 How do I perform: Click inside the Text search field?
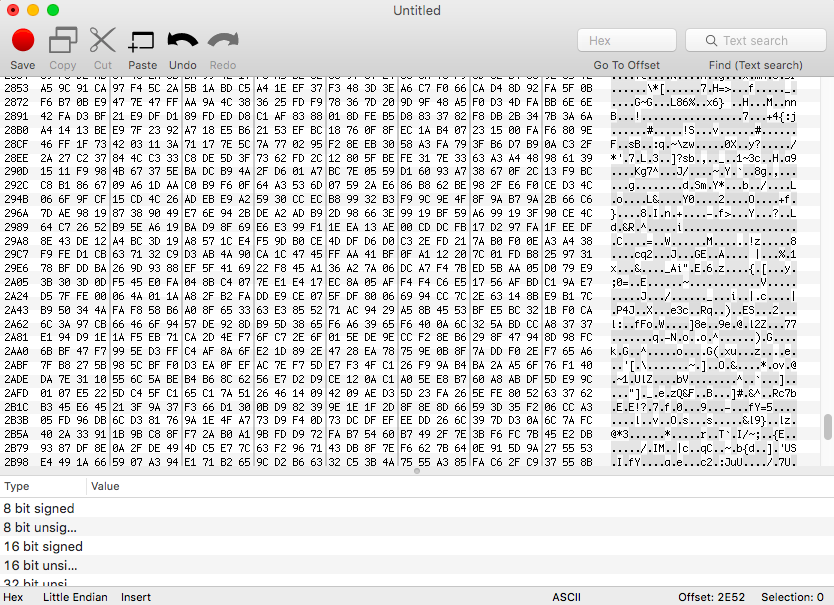pyautogui.click(x=755, y=40)
